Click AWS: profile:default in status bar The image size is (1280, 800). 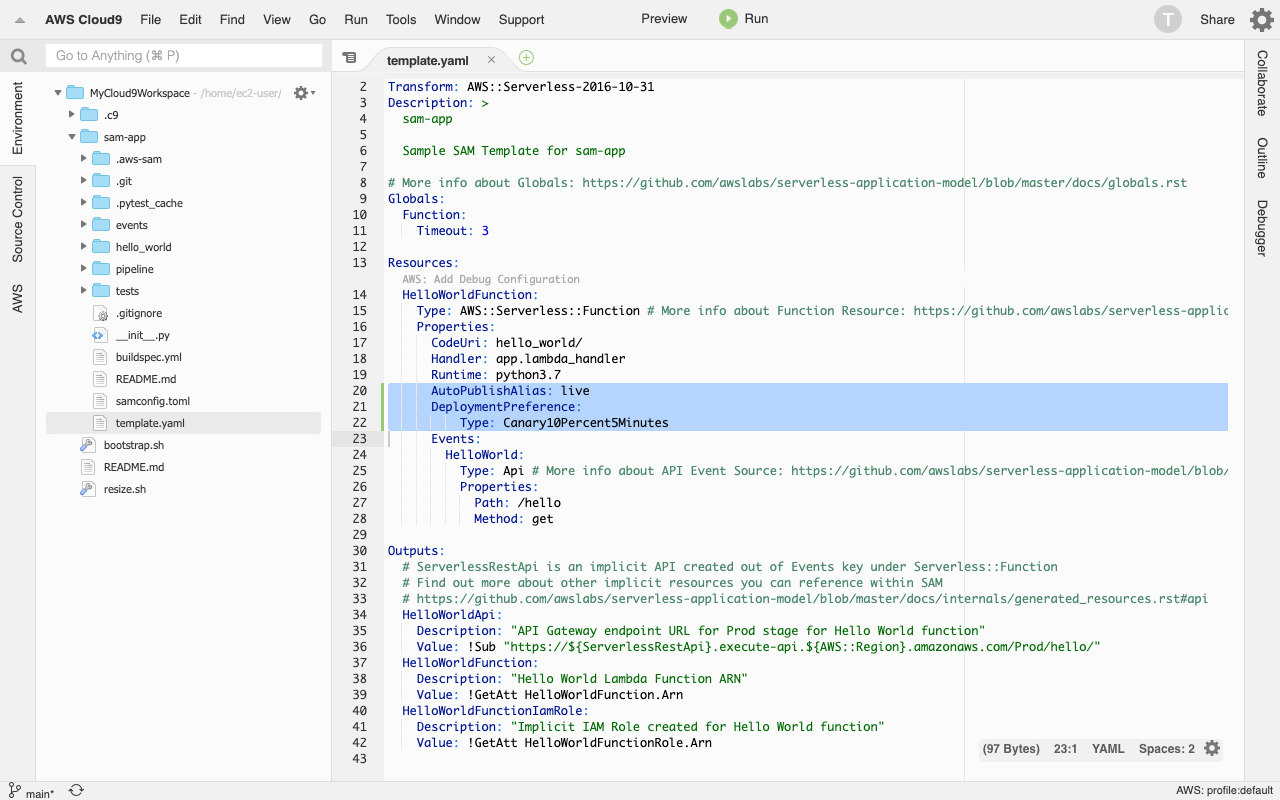point(1225,791)
